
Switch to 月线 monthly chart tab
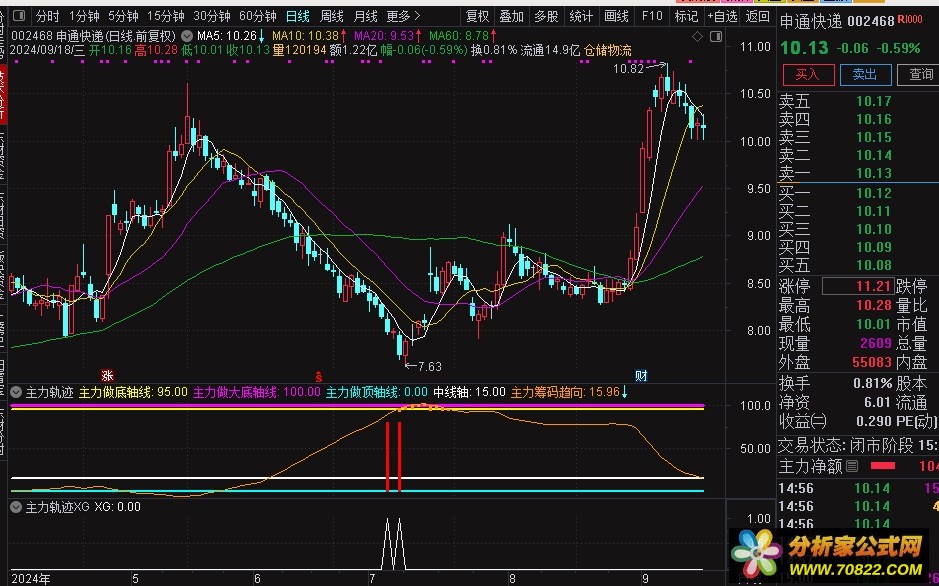(x=365, y=16)
